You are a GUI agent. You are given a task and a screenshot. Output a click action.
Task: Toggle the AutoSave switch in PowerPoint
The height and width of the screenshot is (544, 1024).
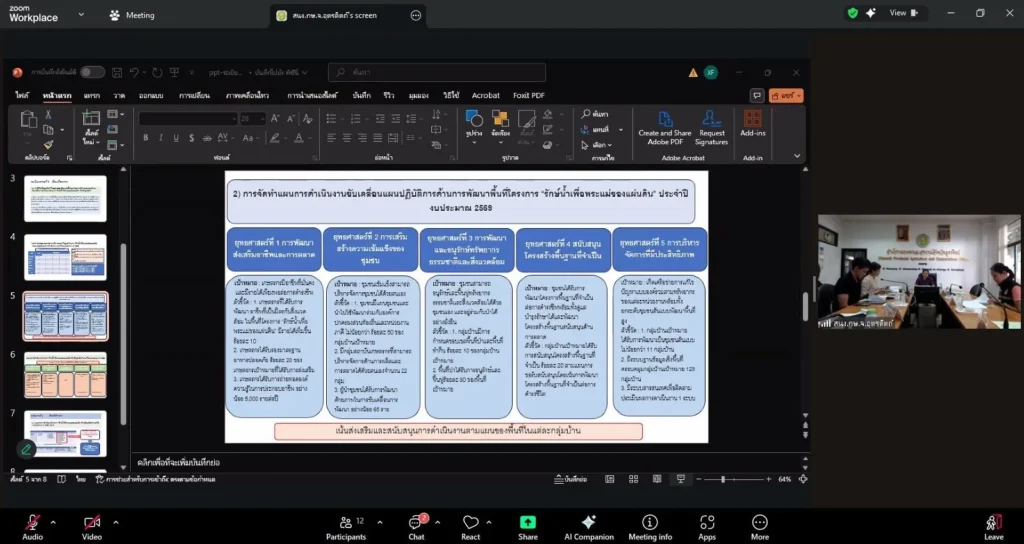[92, 72]
